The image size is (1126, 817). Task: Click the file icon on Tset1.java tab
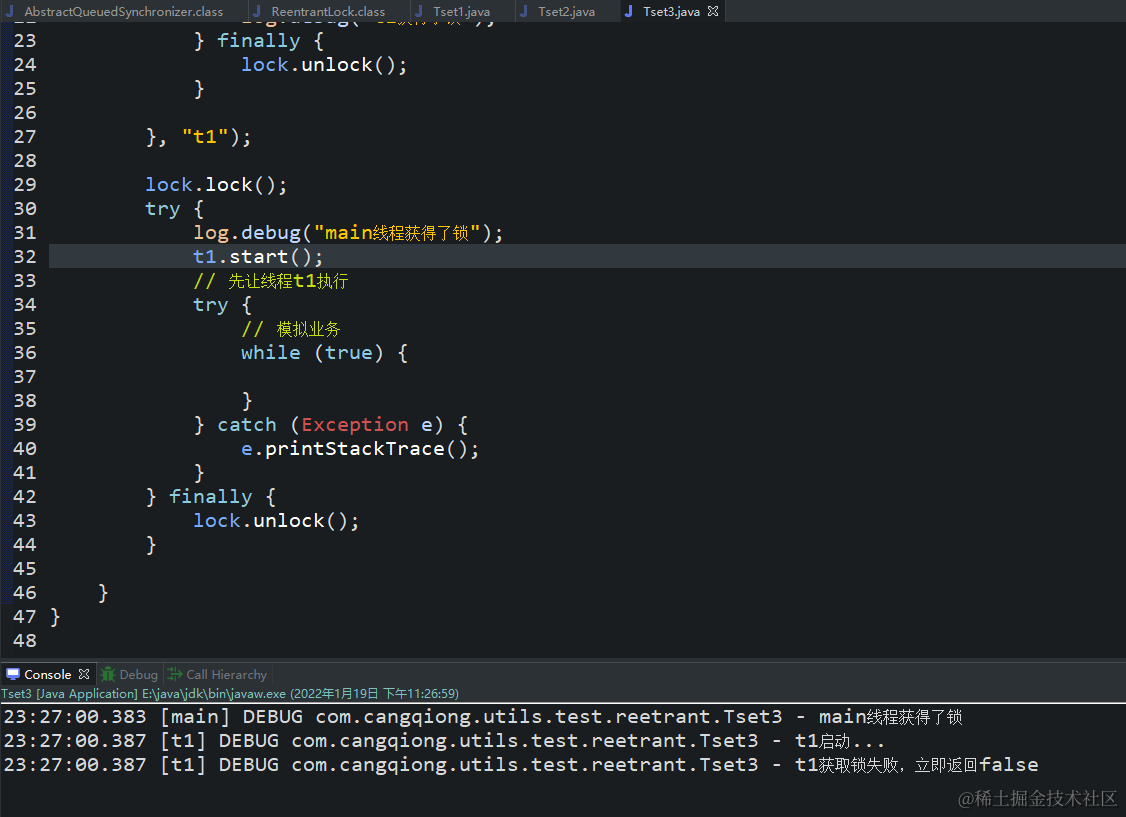coord(419,11)
